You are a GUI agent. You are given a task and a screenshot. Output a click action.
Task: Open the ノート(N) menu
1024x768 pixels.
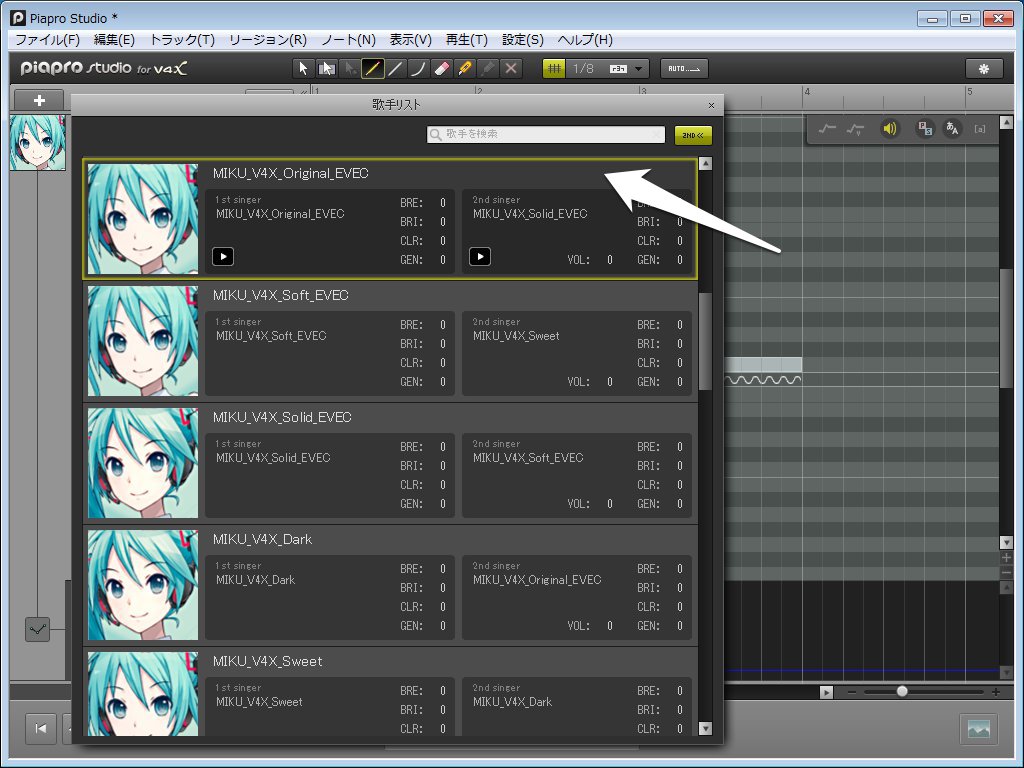point(348,40)
